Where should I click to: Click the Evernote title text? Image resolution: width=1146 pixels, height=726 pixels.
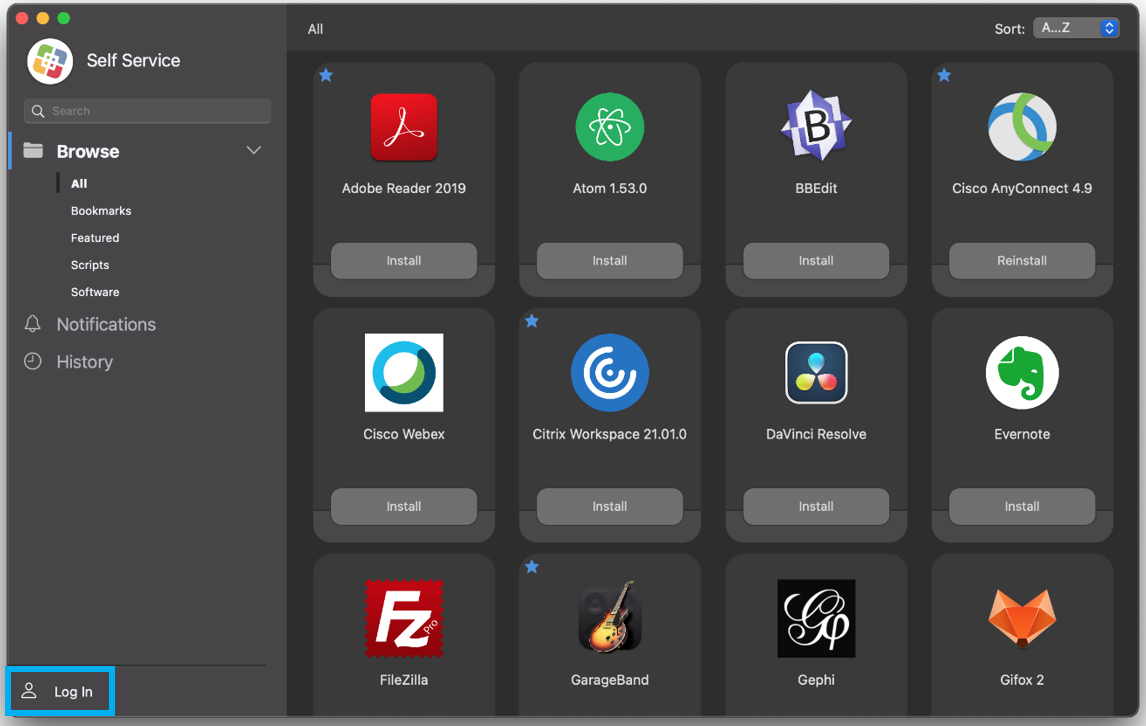click(x=1022, y=434)
